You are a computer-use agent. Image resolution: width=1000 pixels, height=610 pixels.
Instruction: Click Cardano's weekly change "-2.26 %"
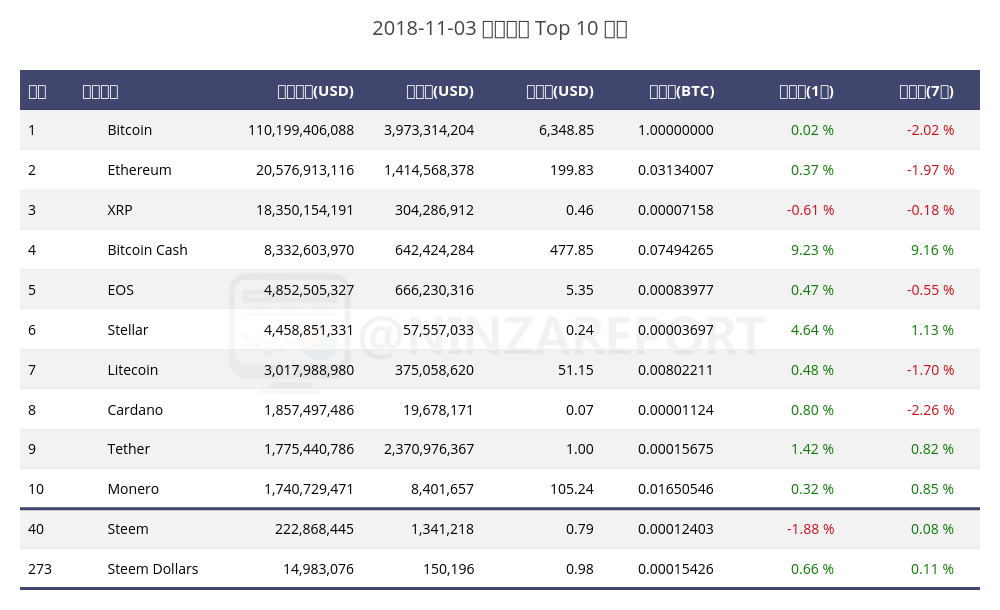point(930,410)
